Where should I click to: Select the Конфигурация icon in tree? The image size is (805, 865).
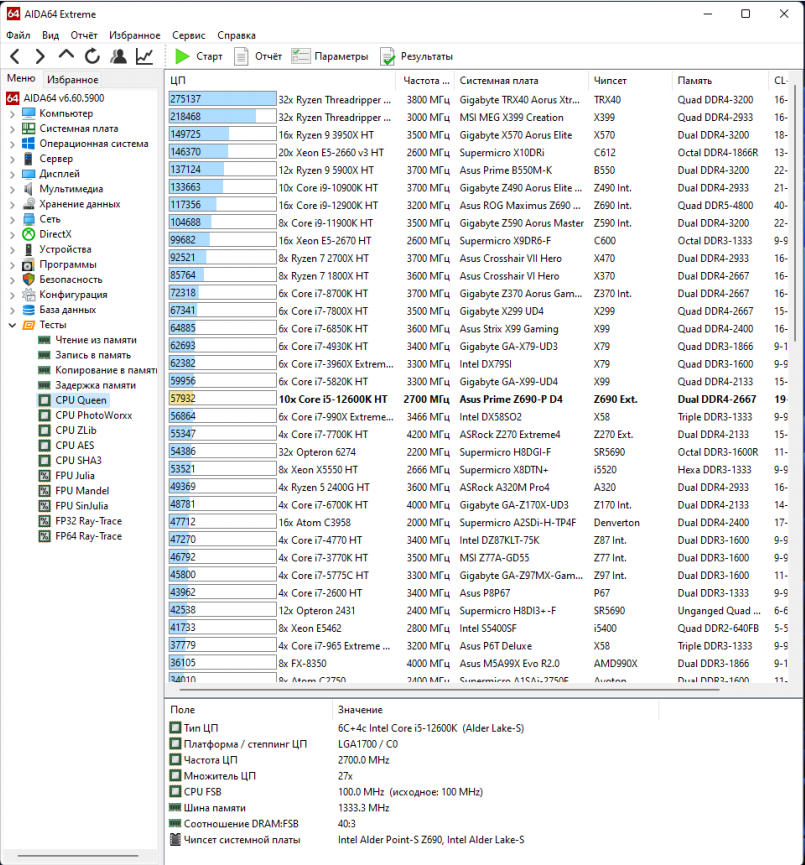pyautogui.click(x=28, y=295)
